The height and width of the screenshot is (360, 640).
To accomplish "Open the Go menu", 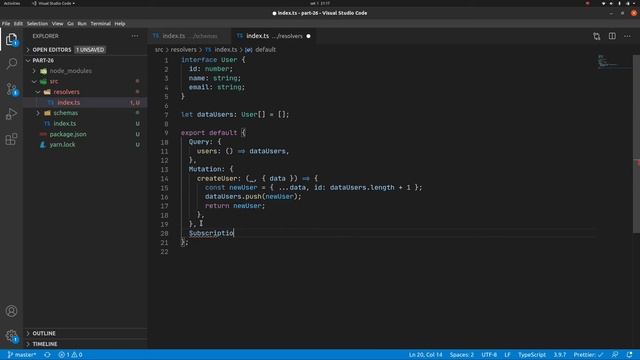I will click(71, 24).
